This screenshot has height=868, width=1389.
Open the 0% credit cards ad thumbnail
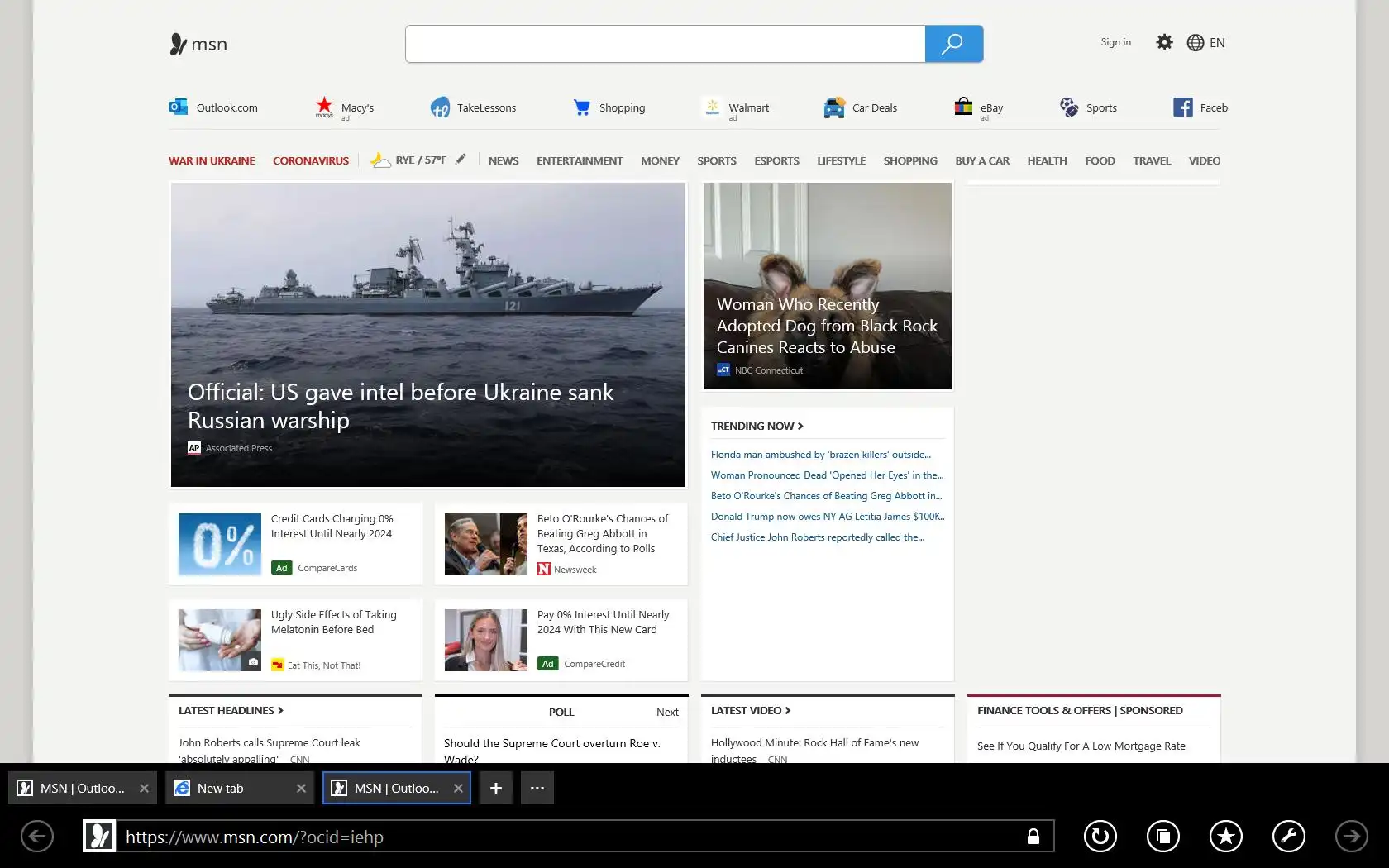click(220, 544)
